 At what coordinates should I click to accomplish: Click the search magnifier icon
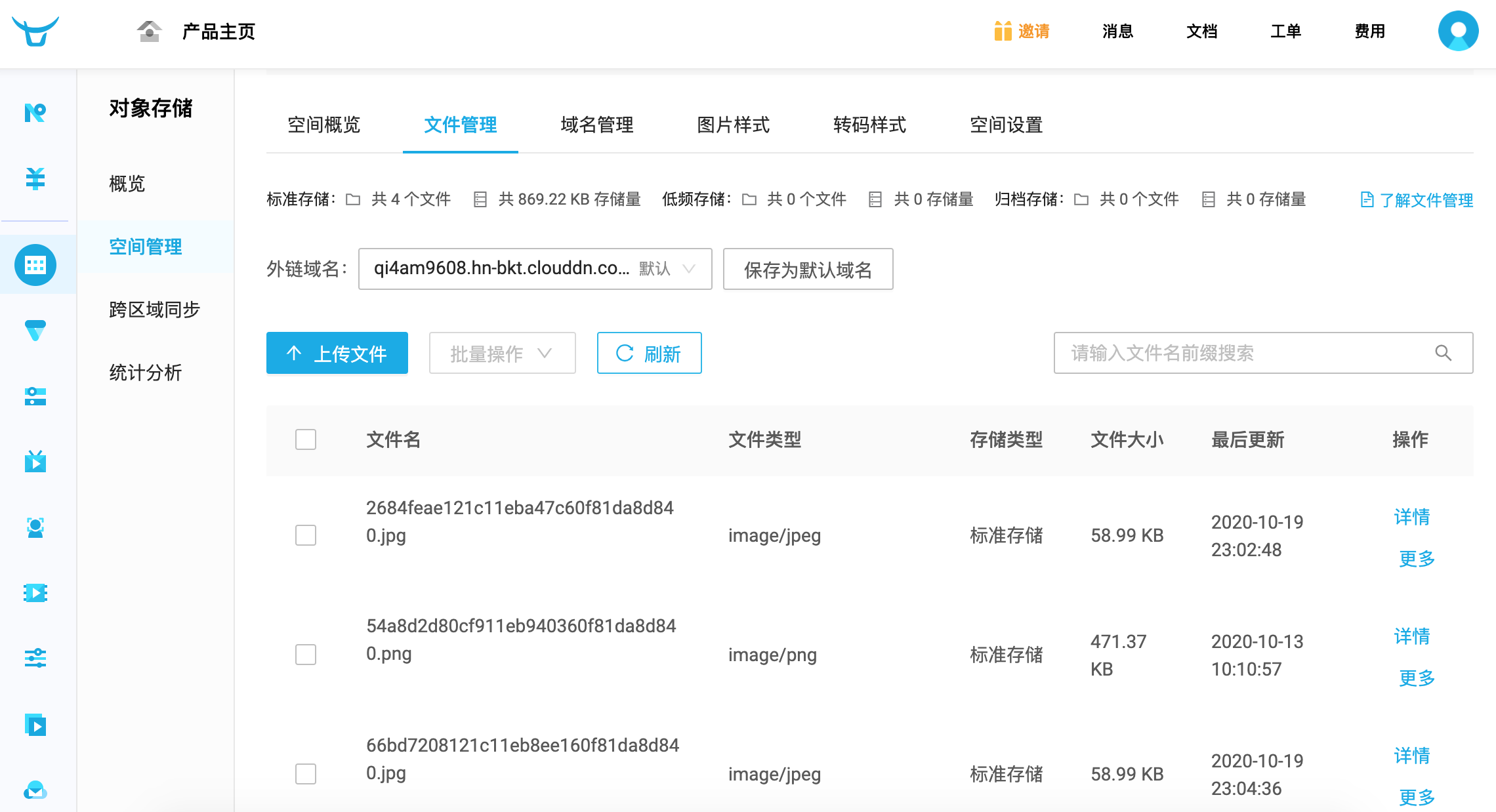point(1443,353)
